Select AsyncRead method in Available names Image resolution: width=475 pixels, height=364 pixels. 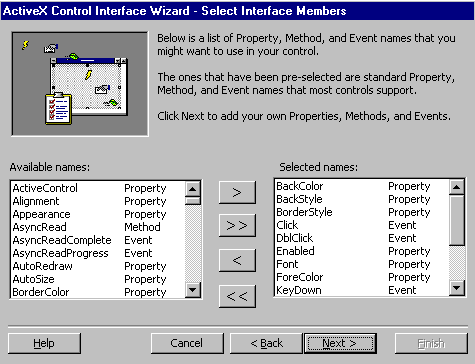(97, 227)
